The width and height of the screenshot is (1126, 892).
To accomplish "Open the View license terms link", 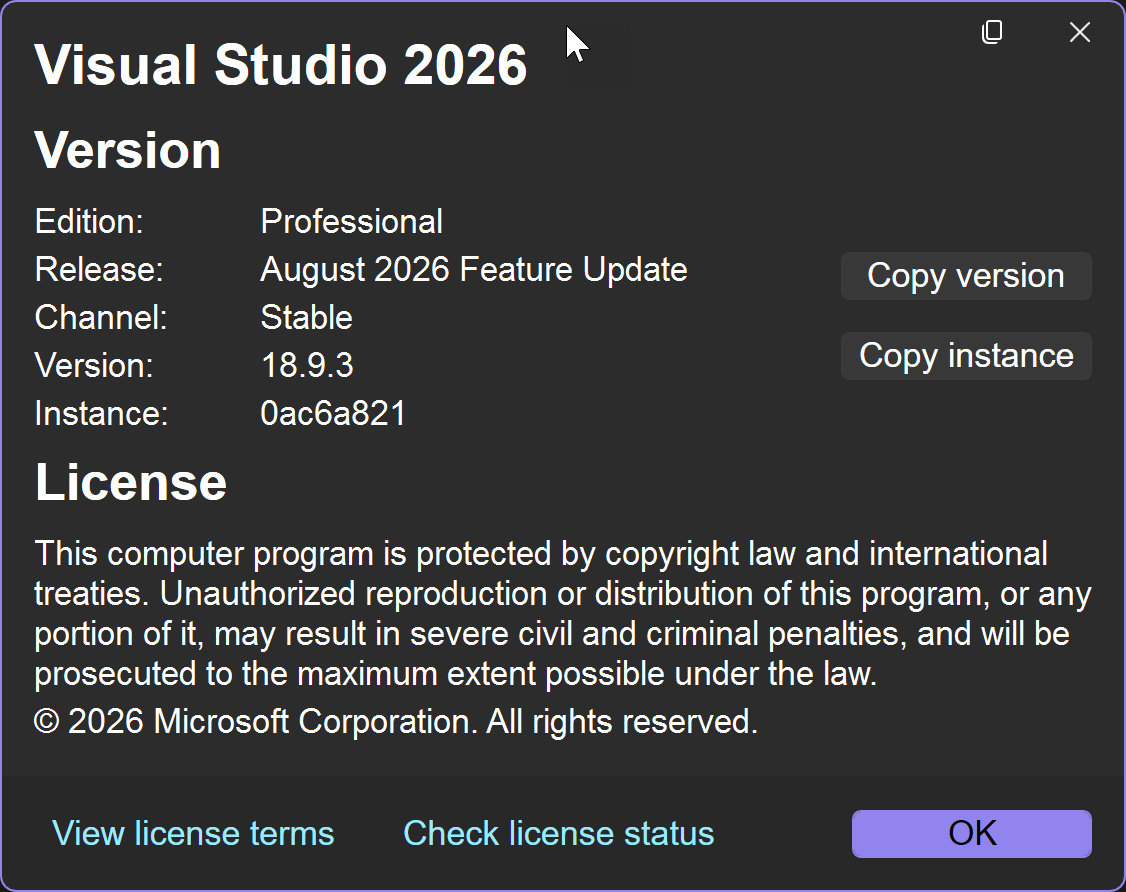I will pos(193,833).
